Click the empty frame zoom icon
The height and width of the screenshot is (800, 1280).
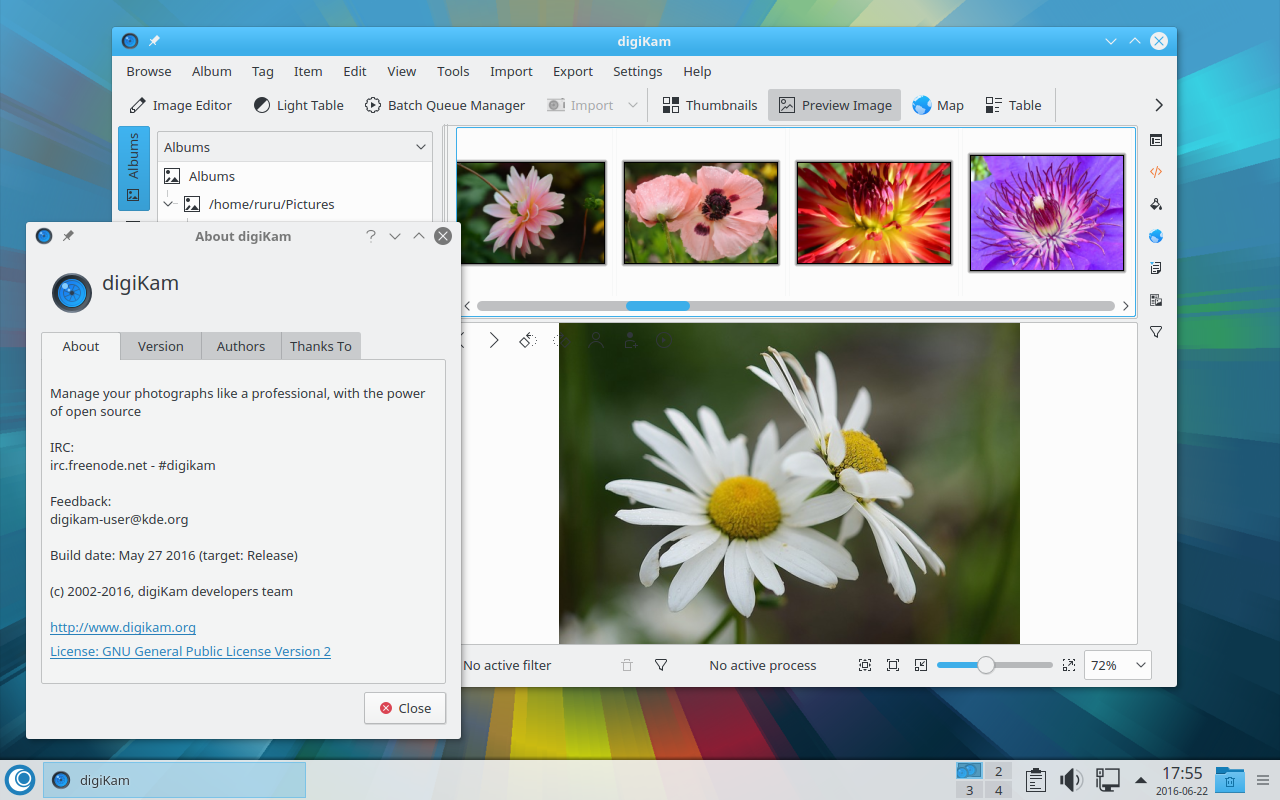(x=893, y=665)
